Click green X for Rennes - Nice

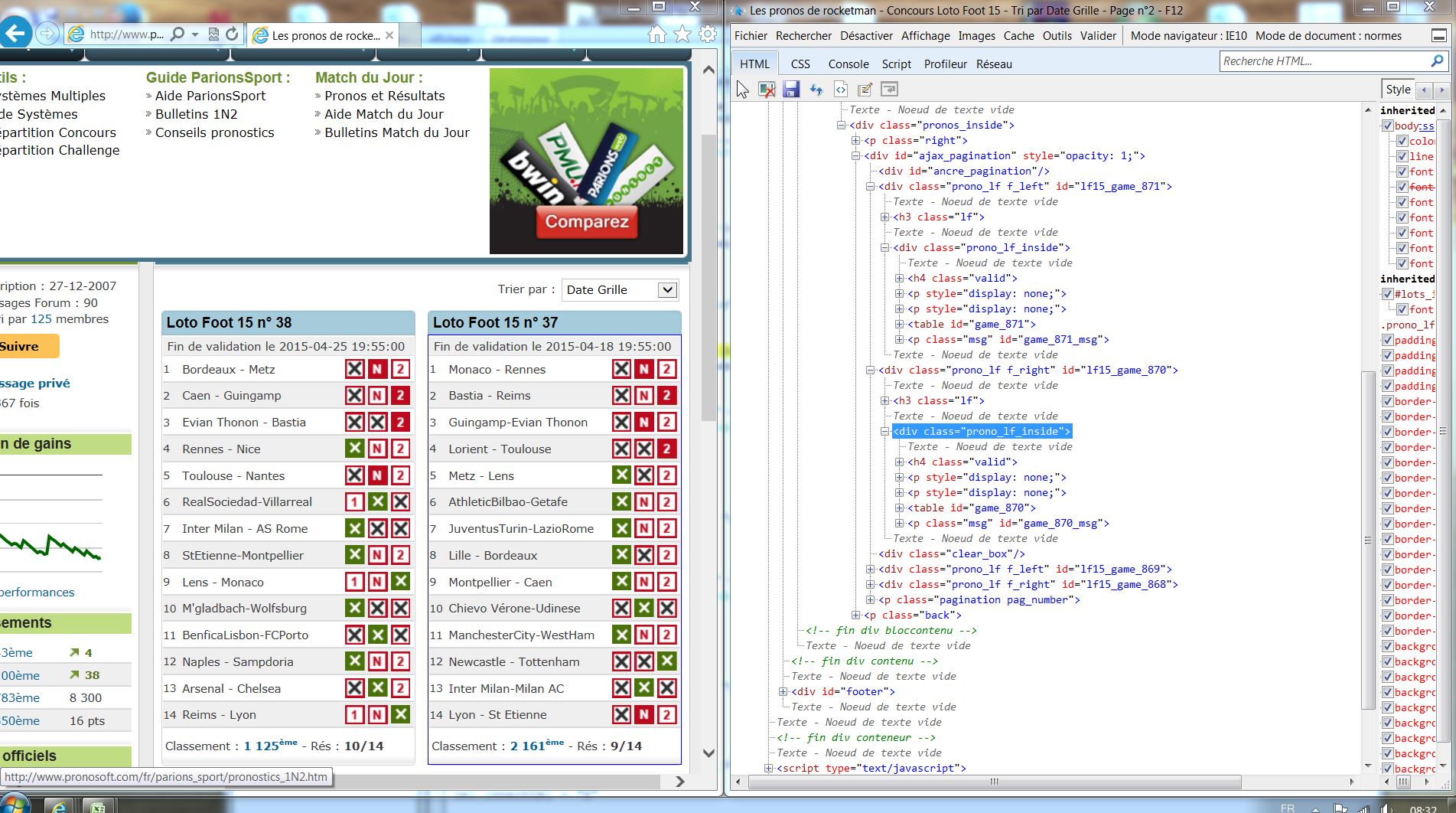[354, 449]
